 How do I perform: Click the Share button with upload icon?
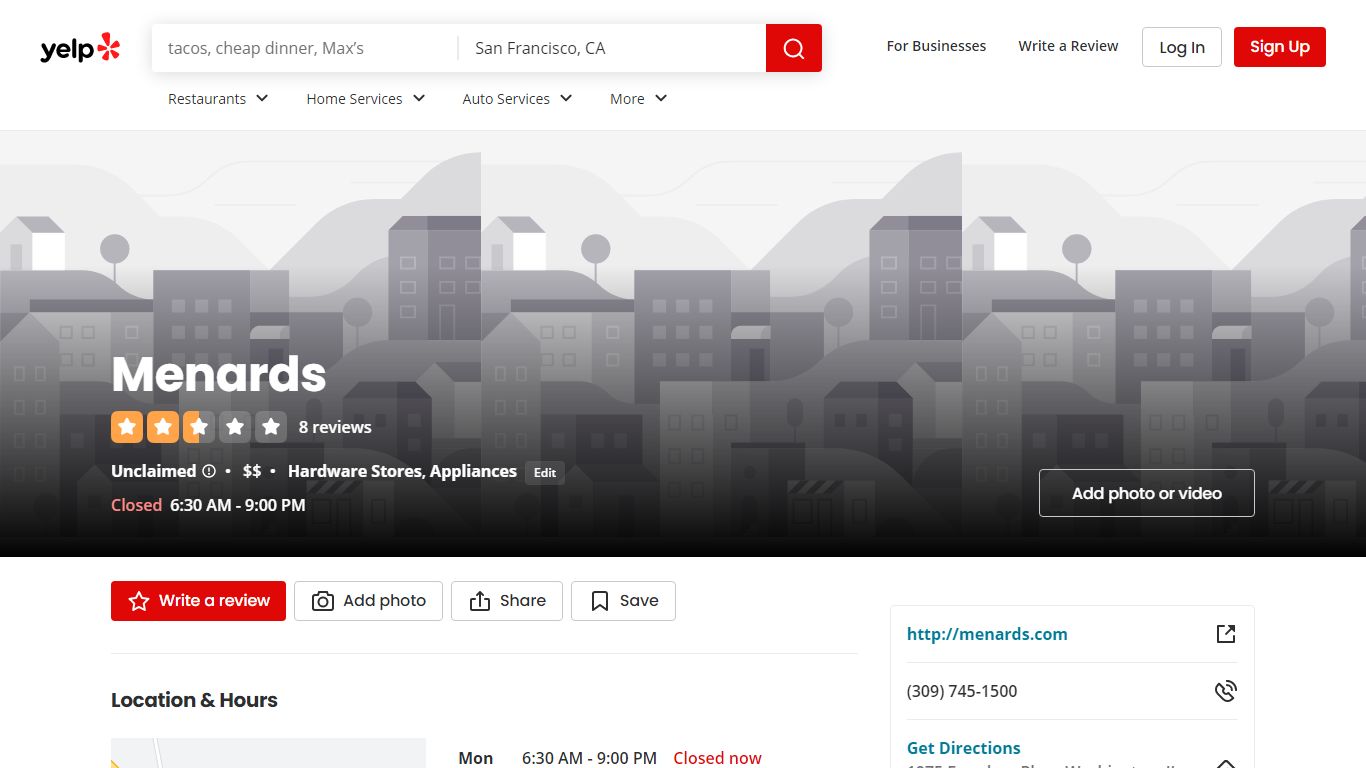pyautogui.click(x=507, y=601)
